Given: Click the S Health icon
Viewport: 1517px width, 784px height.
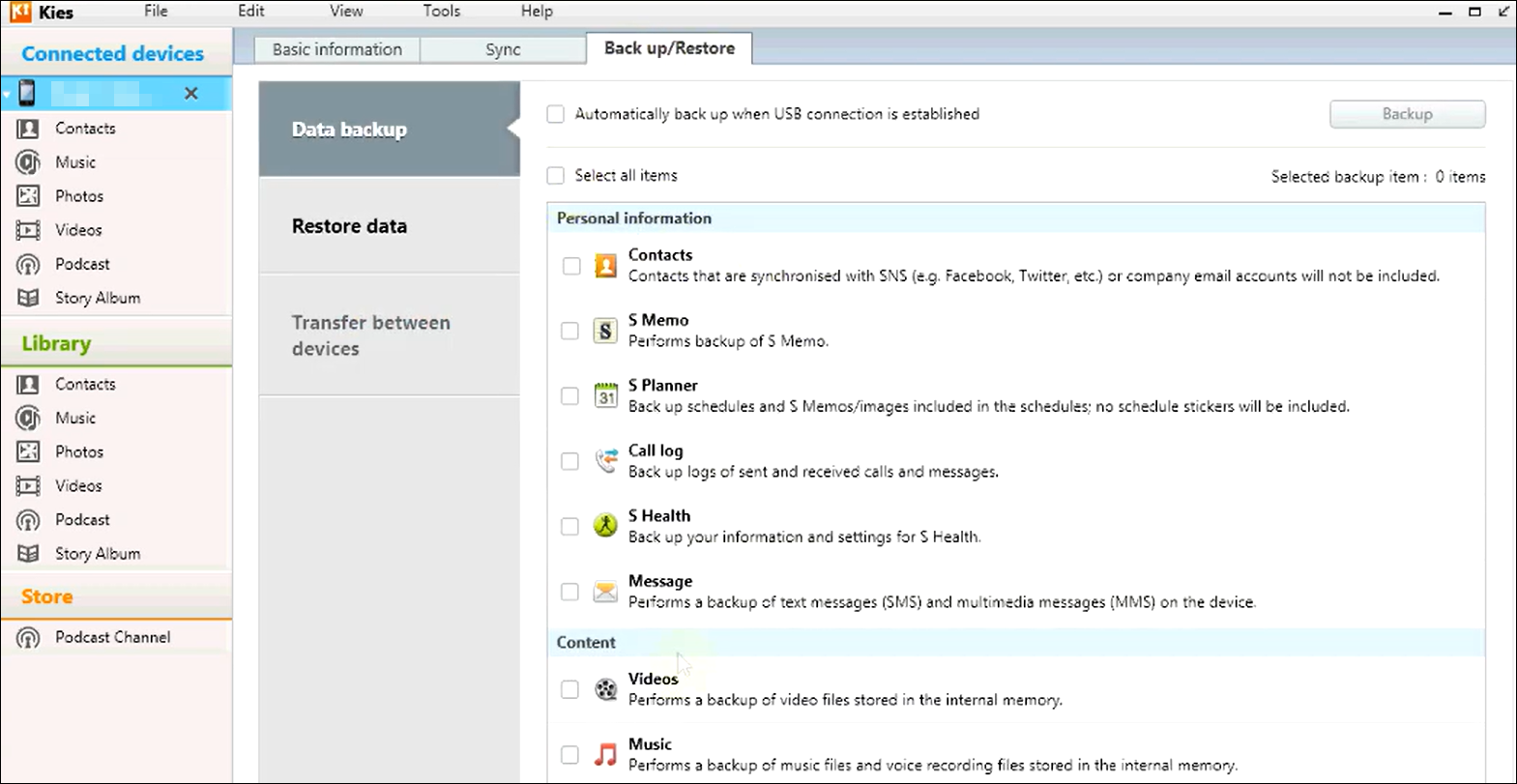Looking at the screenshot, I should click(x=605, y=526).
